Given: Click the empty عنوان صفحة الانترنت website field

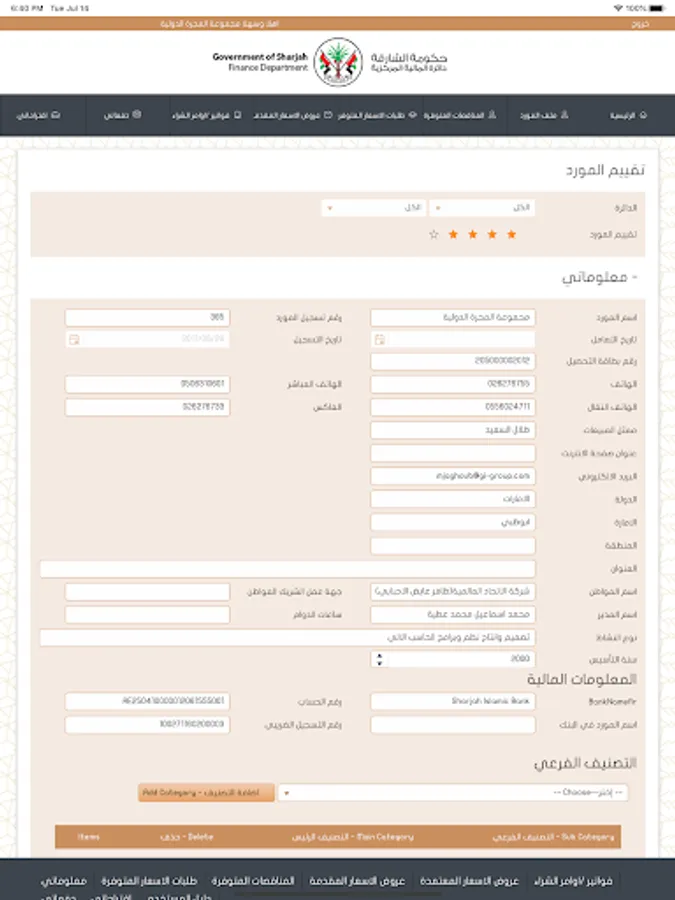Looking at the screenshot, I should [x=453, y=453].
